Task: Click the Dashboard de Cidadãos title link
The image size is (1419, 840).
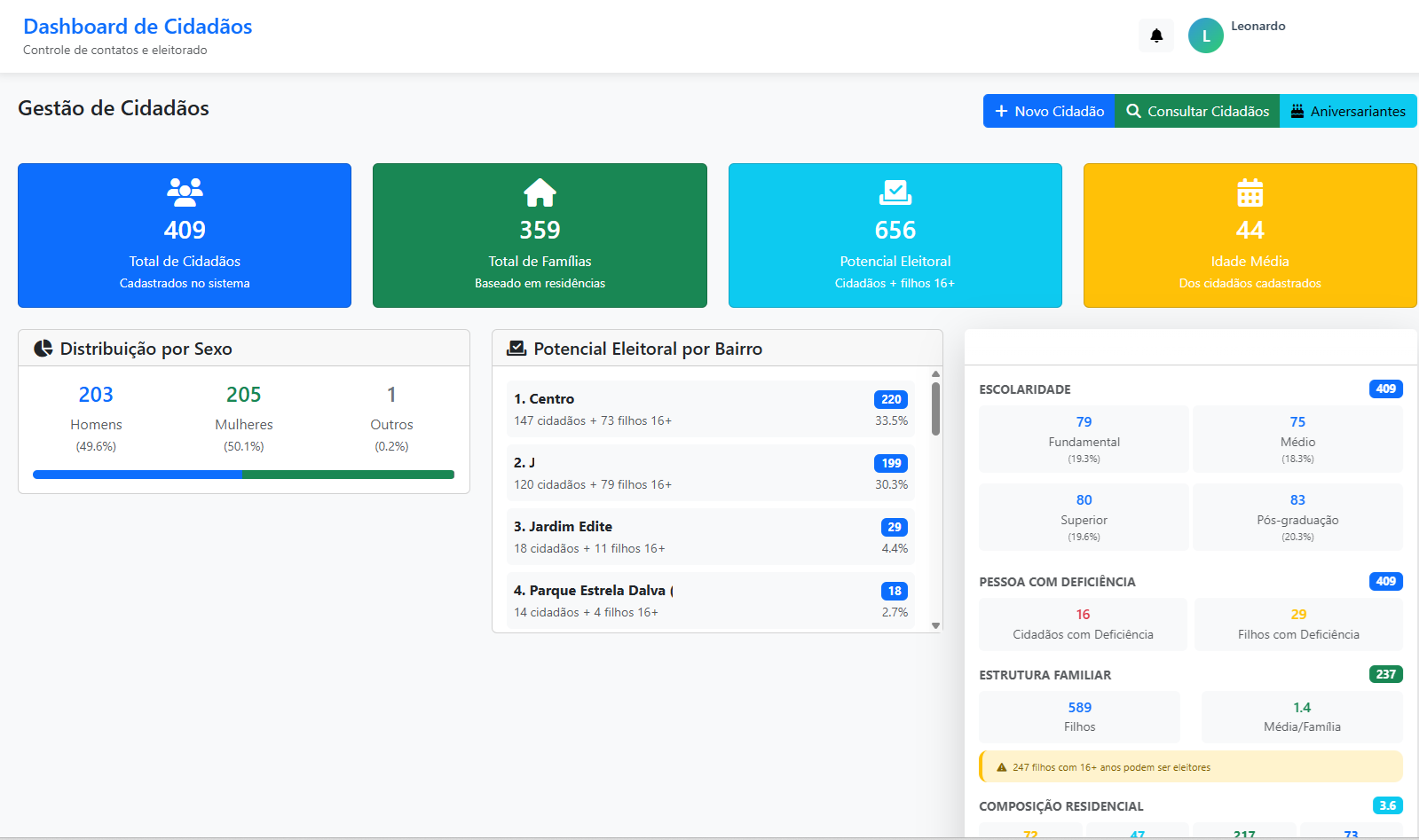Action: coord(138,27)
